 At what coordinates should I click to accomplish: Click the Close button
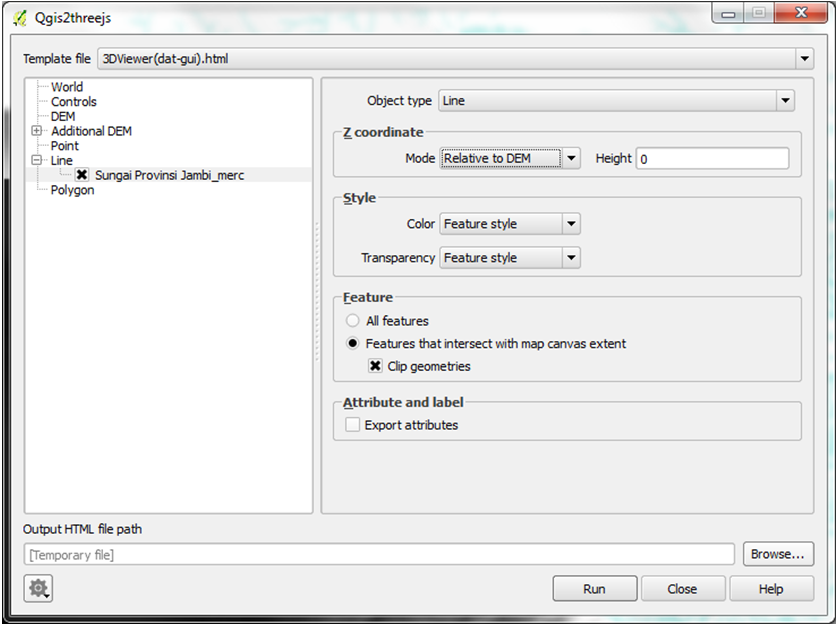(682, 589)
